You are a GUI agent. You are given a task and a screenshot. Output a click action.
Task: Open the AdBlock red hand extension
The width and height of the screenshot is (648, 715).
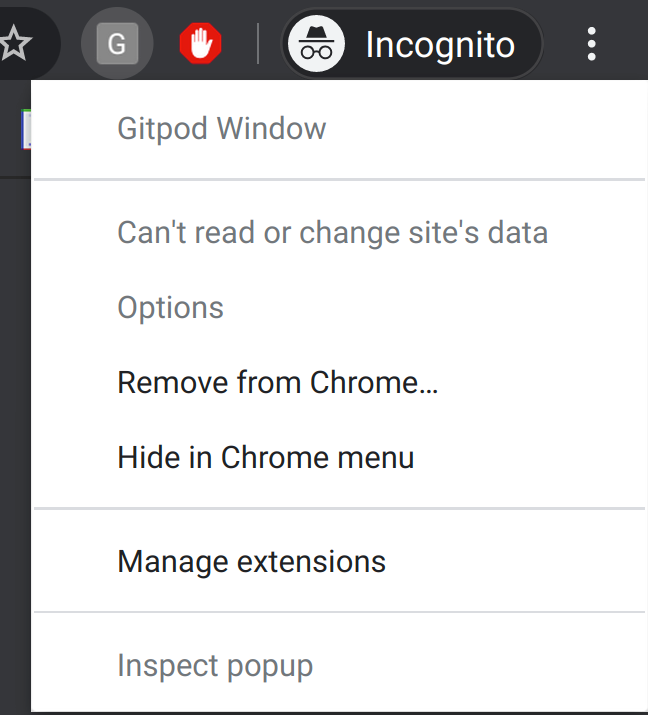click(201, 44)
